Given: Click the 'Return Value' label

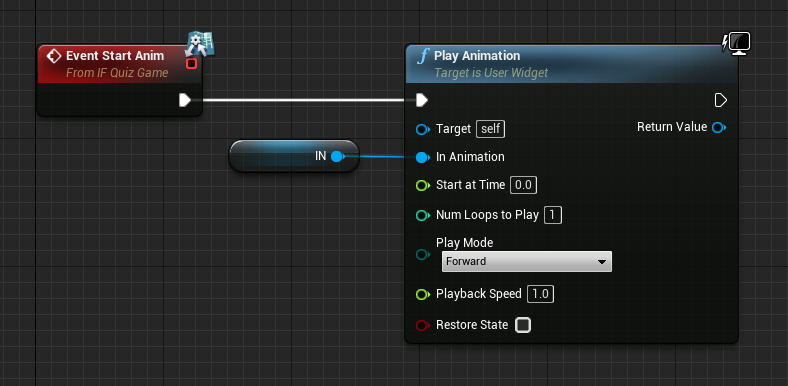Looking at the screenshot, I should click(x=672, y=127).
